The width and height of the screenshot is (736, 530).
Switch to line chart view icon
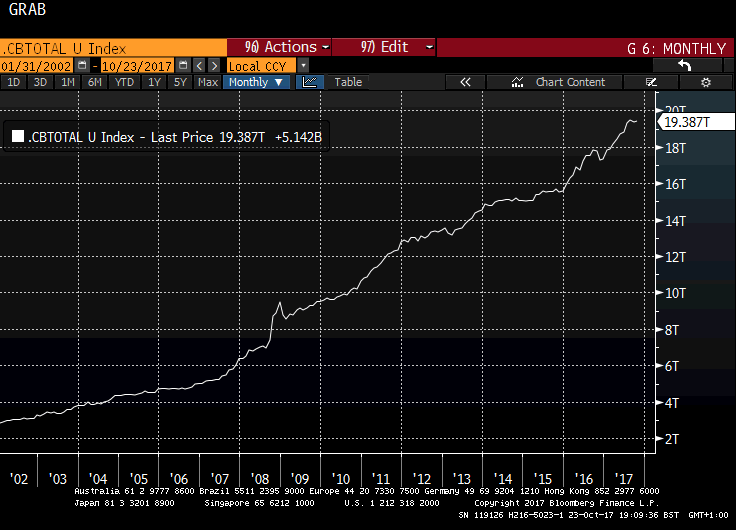pos(310,82)
